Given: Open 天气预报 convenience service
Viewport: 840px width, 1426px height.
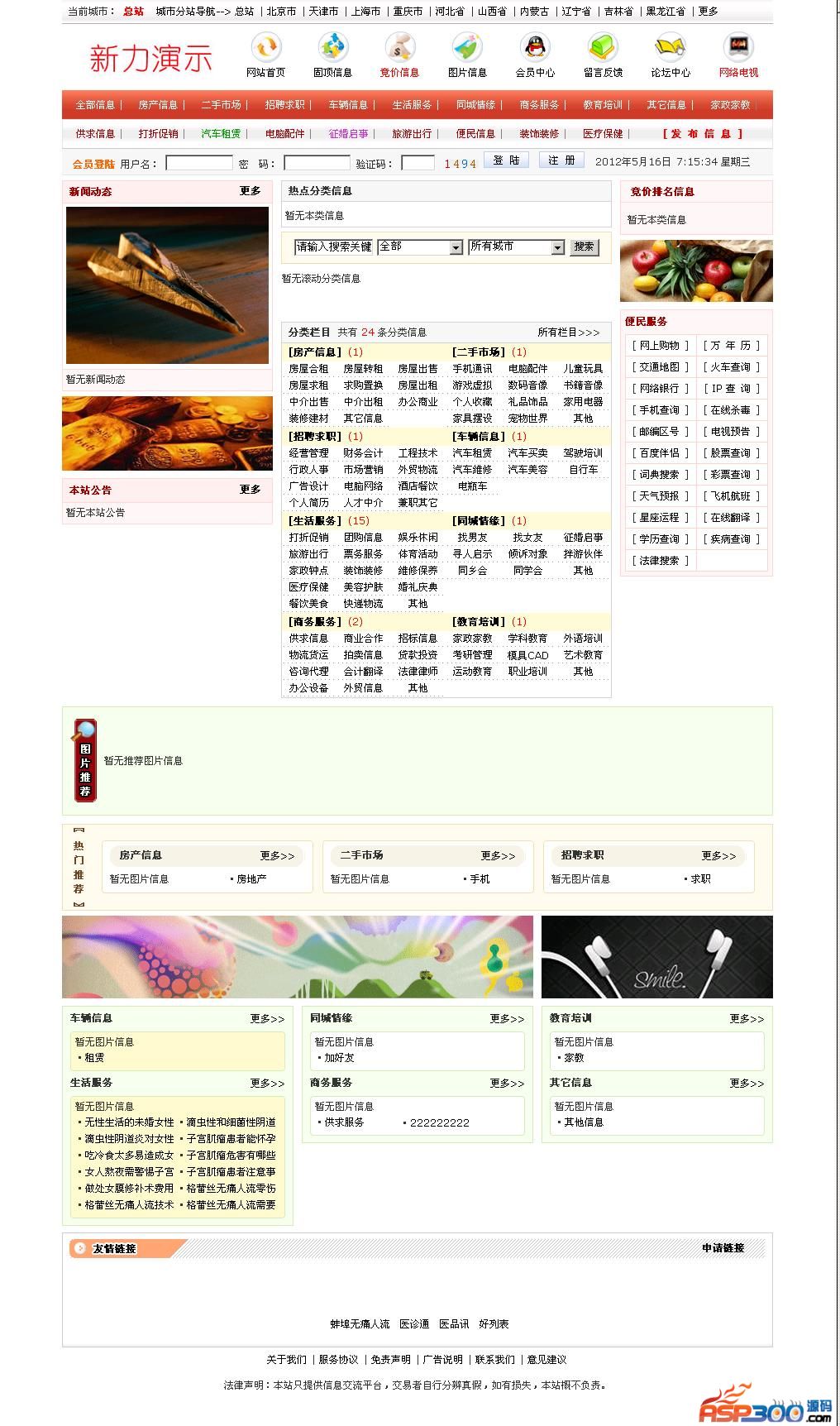Looking at the screenshot, I should [x=660, y=496].
